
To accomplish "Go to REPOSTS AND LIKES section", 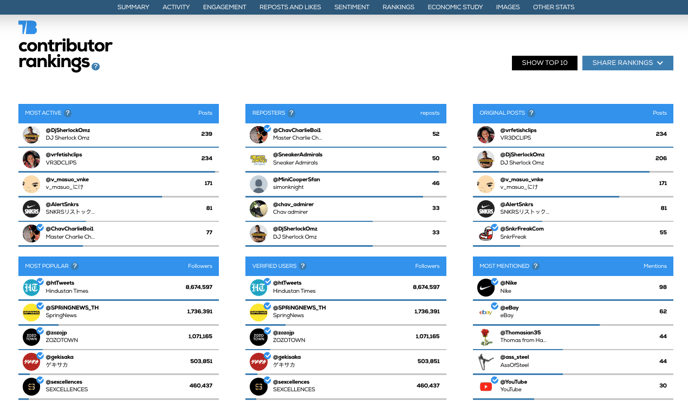I will (290, 7).
